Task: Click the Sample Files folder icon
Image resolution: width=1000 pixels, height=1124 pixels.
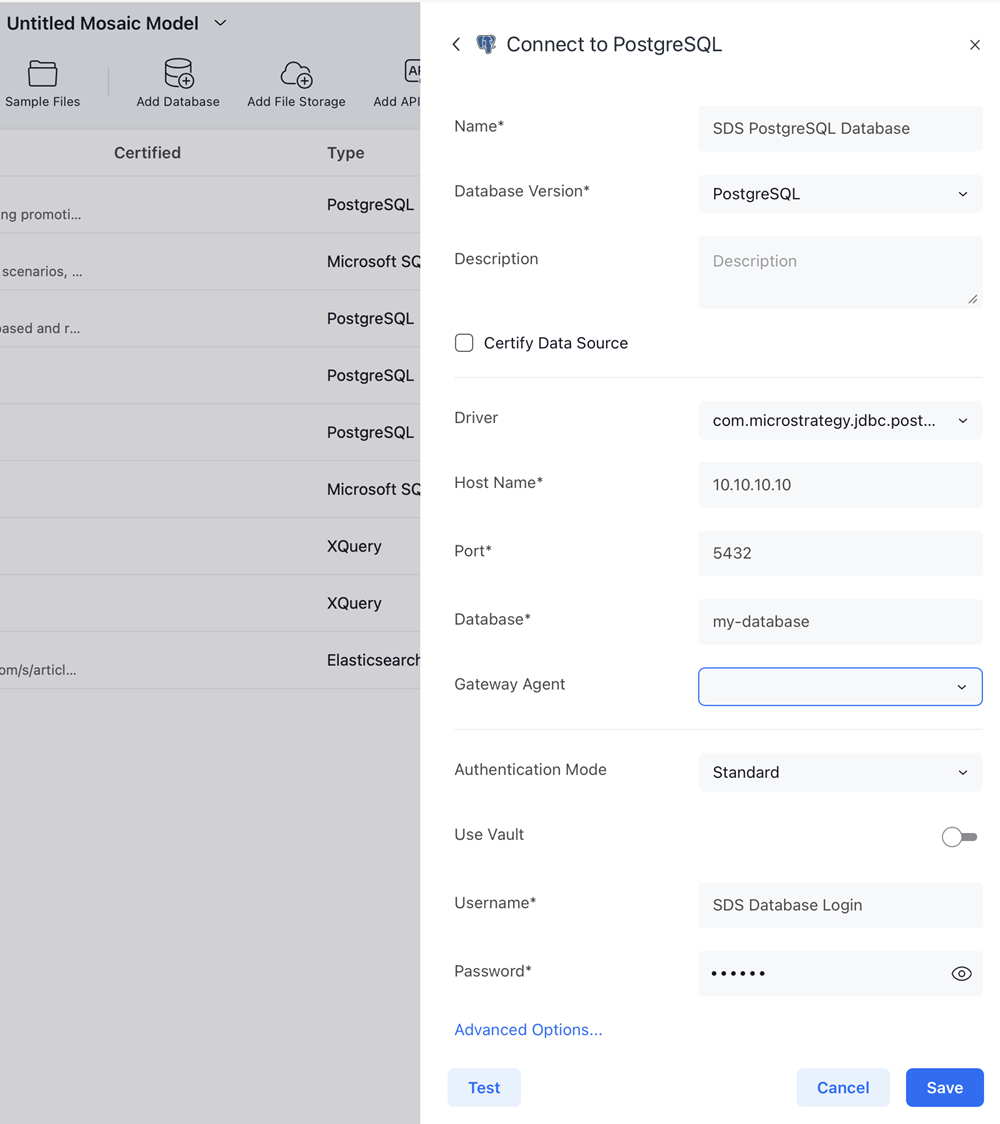Action: pyautogui.click(x=42, y=74)
